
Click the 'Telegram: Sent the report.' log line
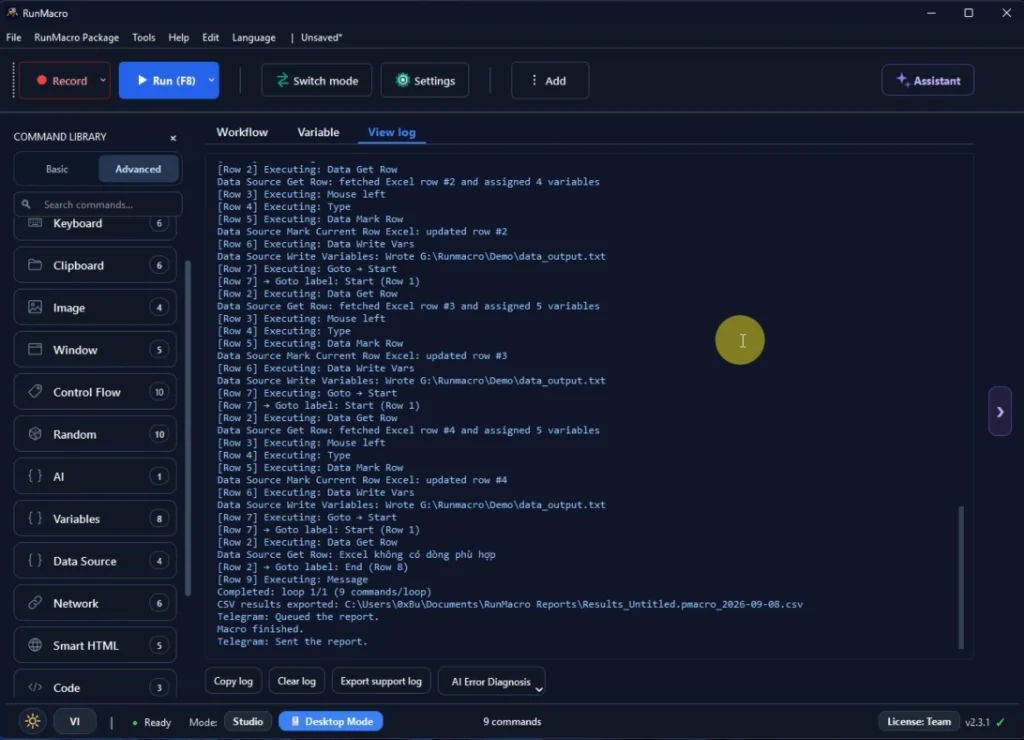click(x=292, y=641)
